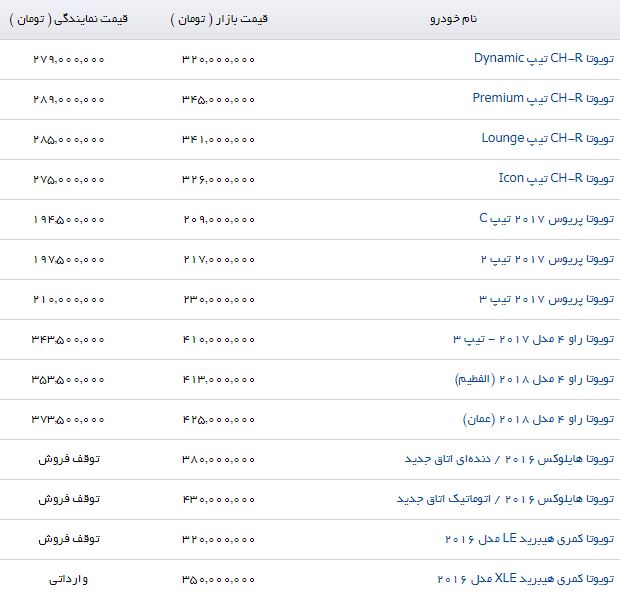Select market price ۴۱۰,۰۰۰,۰۰۰

point(219,339)
